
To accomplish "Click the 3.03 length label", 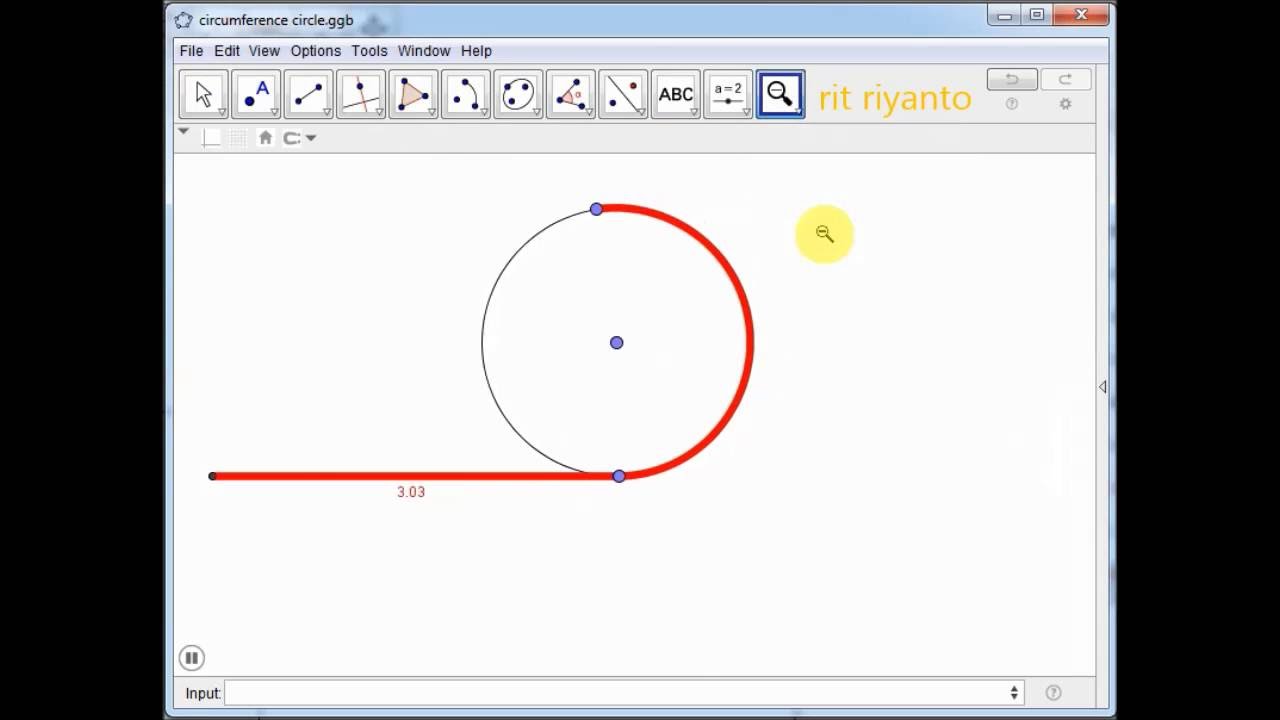I will point(411,492).
